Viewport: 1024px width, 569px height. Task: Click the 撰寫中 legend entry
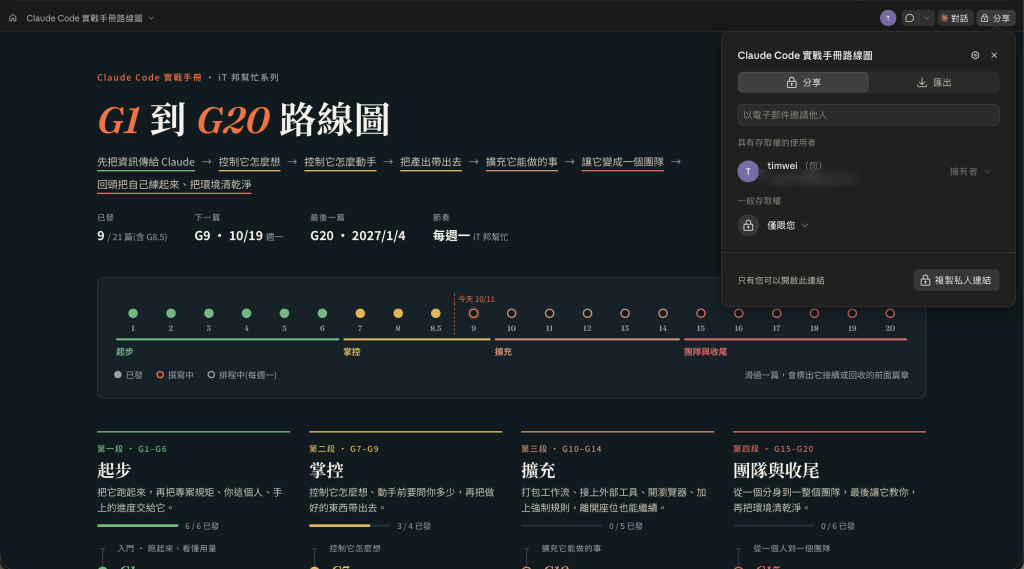pyautogui.click(x=175, y=375)
